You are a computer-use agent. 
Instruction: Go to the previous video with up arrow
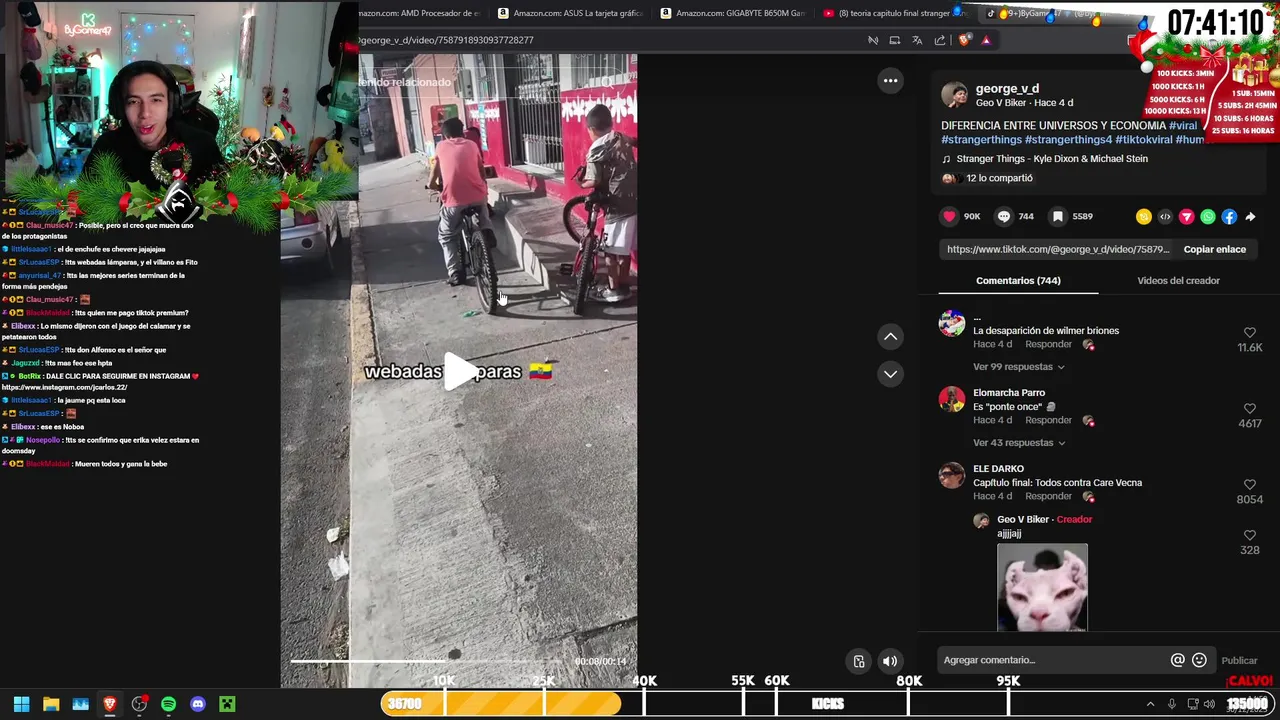[x=890, y=337]
